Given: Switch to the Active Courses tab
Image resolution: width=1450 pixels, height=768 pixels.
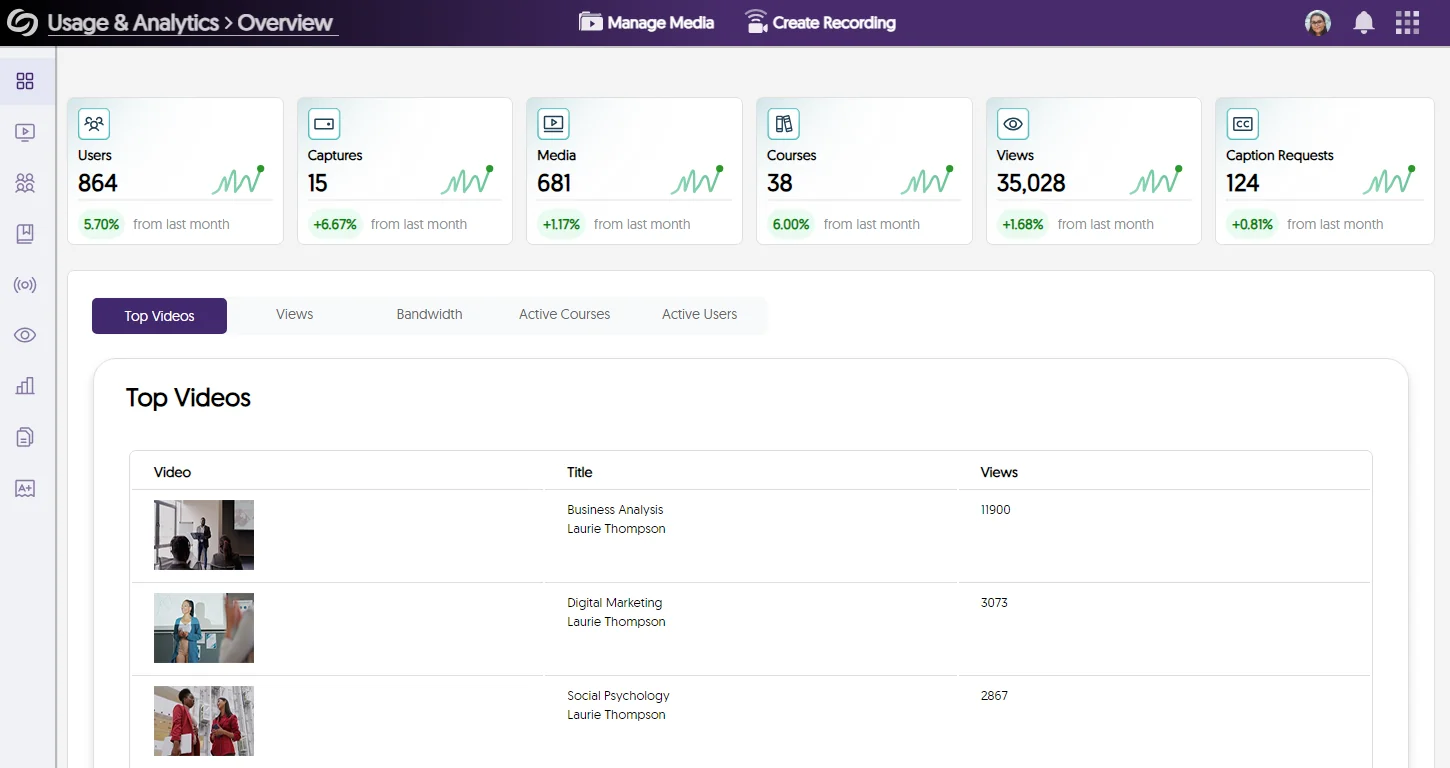Looking at the screenshot, I should (x=564, y=314).
